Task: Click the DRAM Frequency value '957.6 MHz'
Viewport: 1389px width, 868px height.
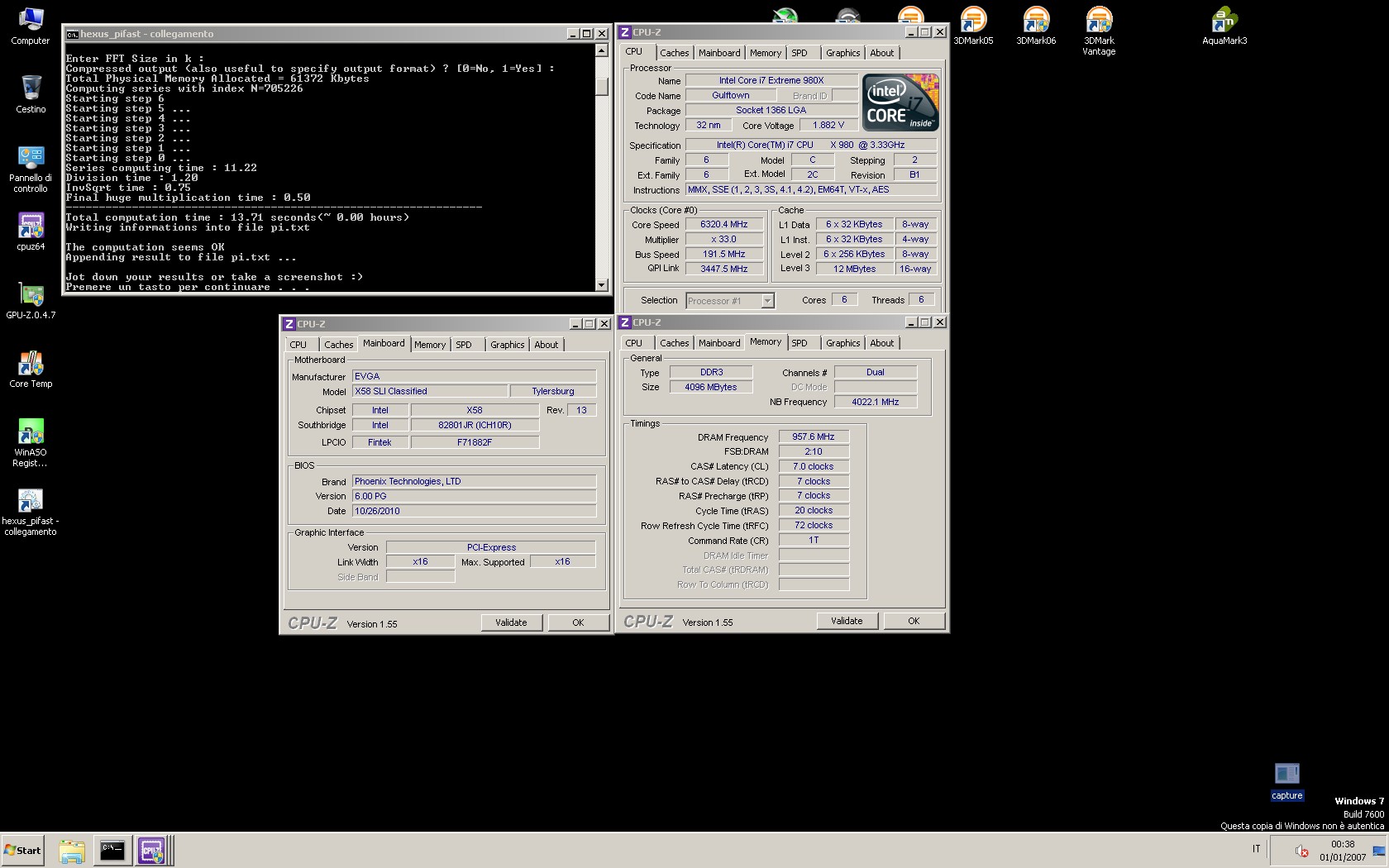Action: tap(814, 436)
